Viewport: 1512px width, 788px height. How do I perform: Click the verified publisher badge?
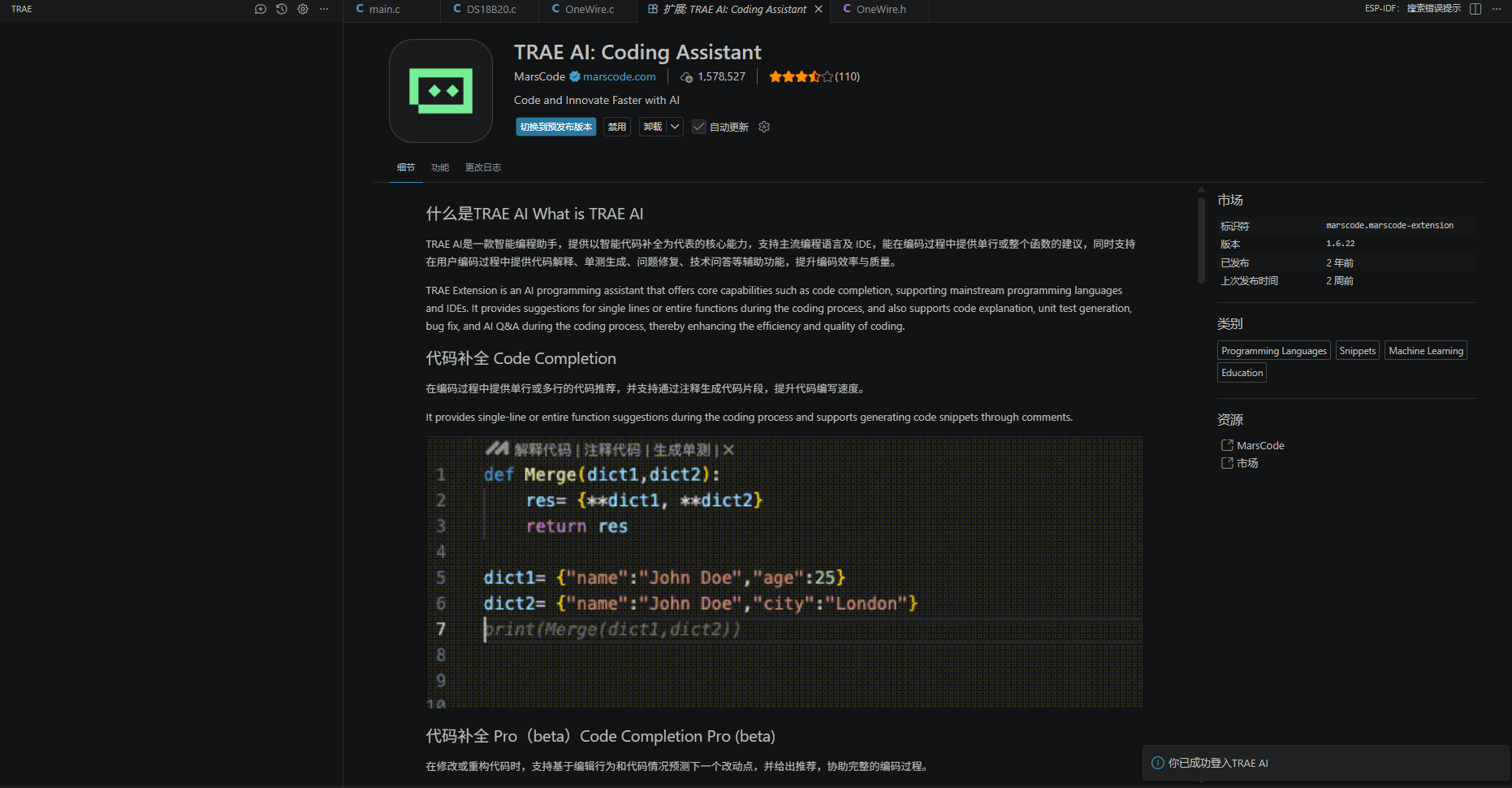(x=575, y=76)
